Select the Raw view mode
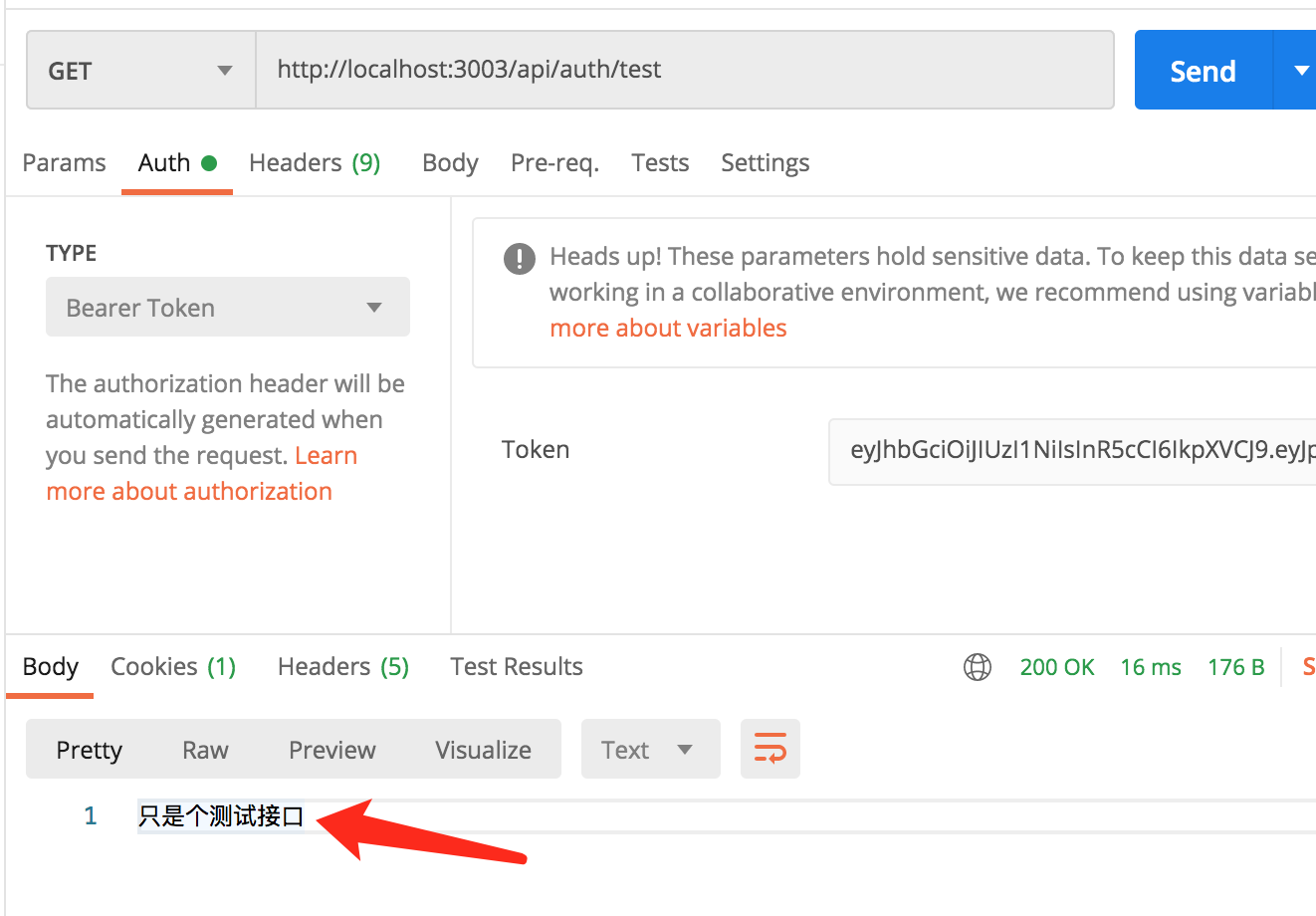 (205, 749)
